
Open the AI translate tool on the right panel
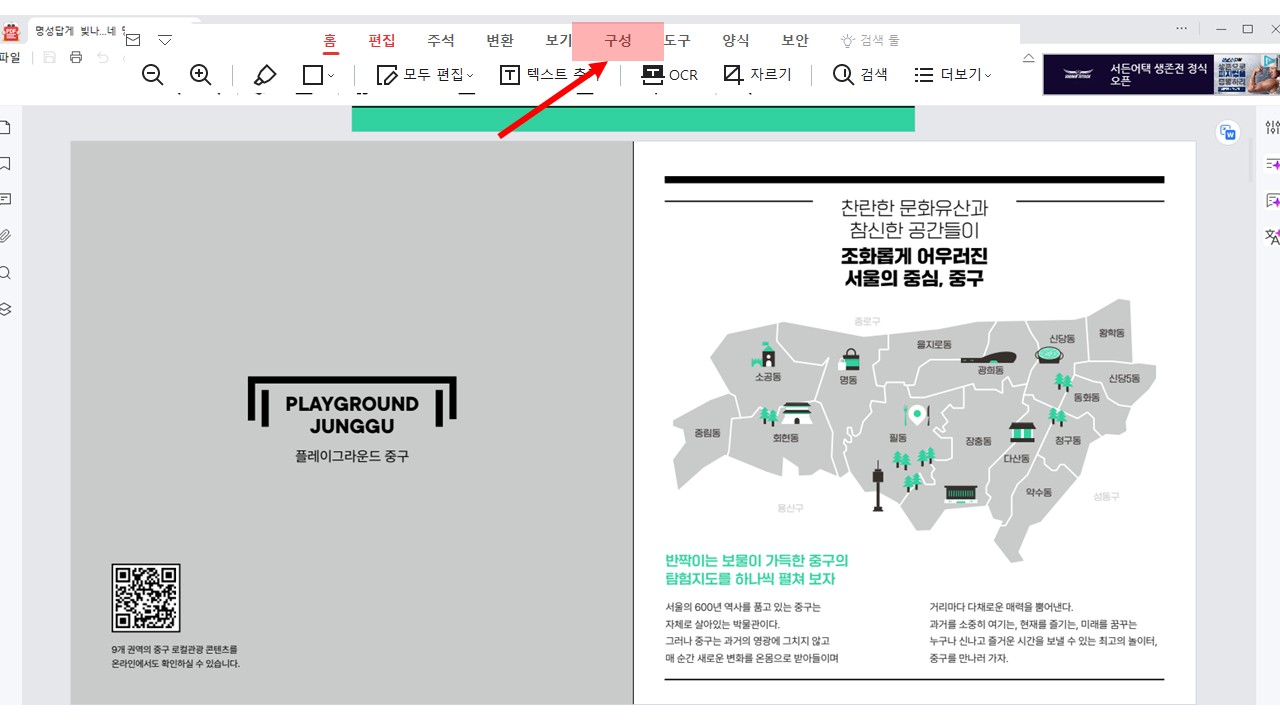point(1270,237)
